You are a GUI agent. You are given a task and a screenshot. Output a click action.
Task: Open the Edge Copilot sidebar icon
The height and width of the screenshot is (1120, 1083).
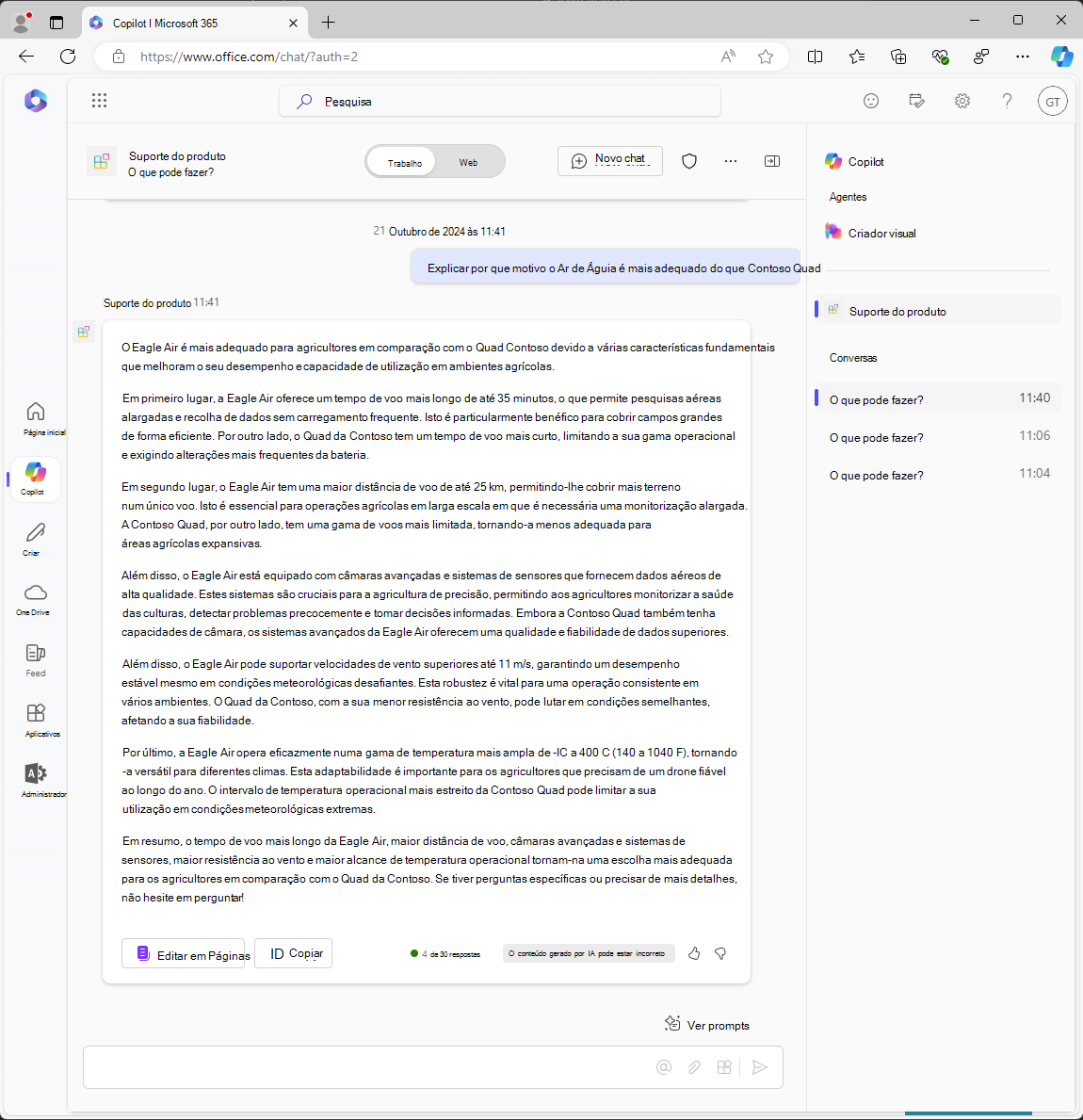[x=1061, y=57]
